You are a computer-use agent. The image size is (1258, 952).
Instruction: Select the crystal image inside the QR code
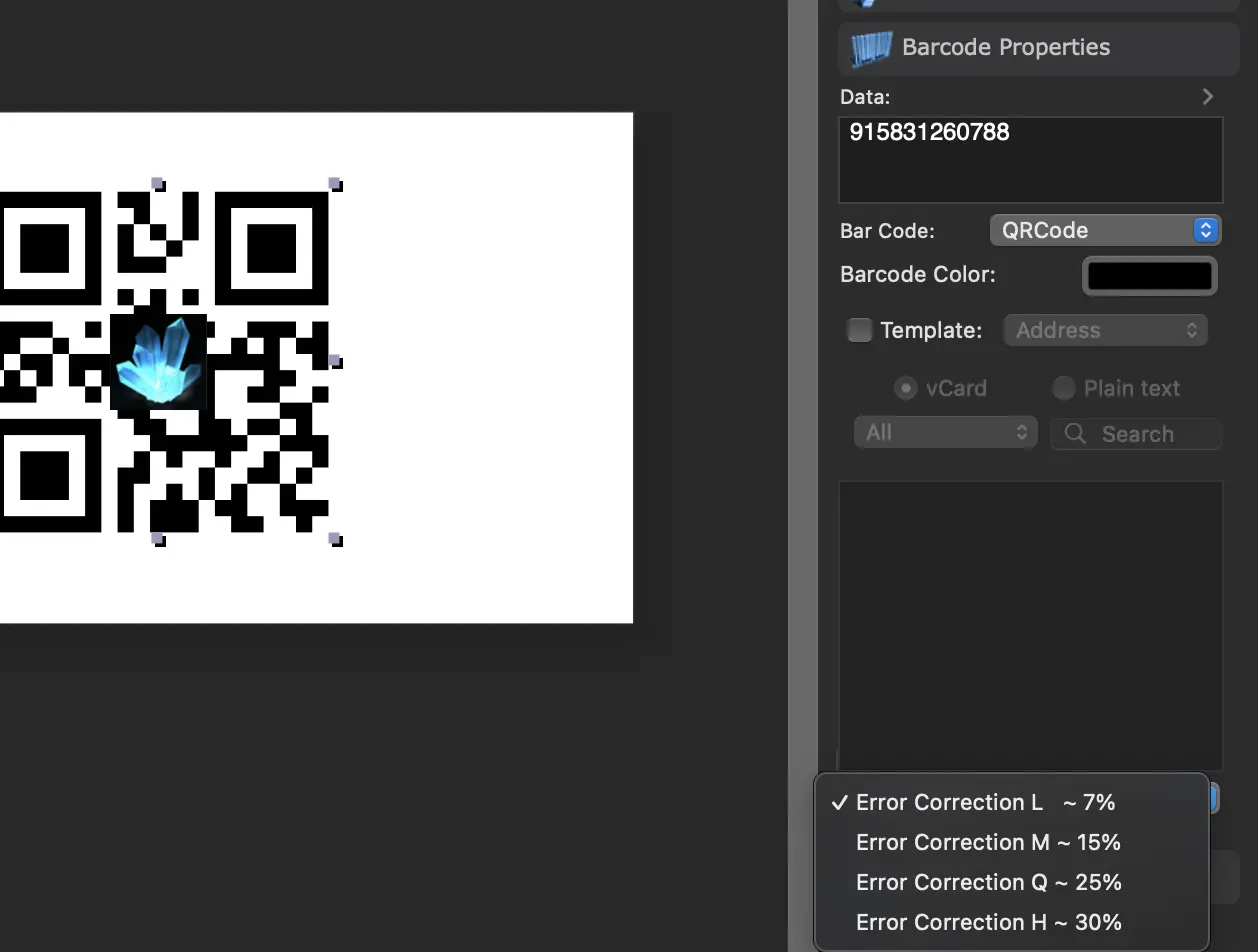pyautogui.click(x=160, y=361)
